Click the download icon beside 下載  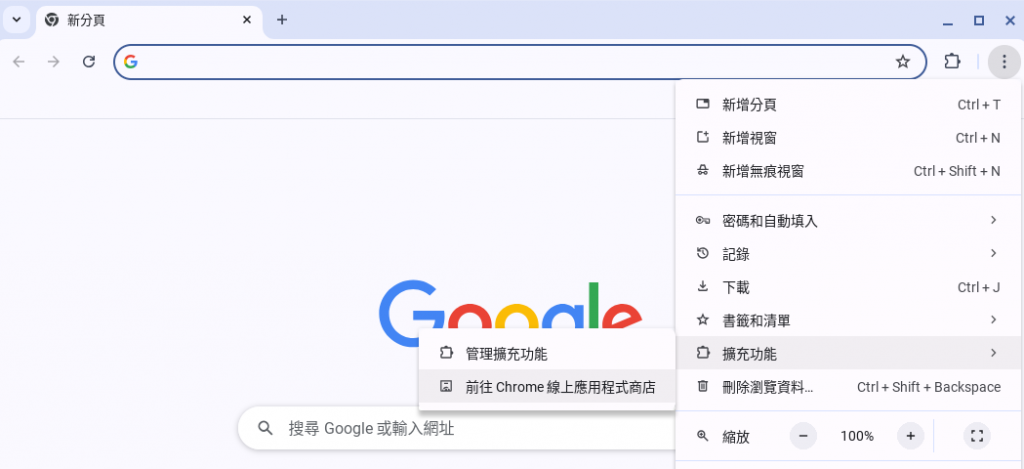click(x=703, y=287)
